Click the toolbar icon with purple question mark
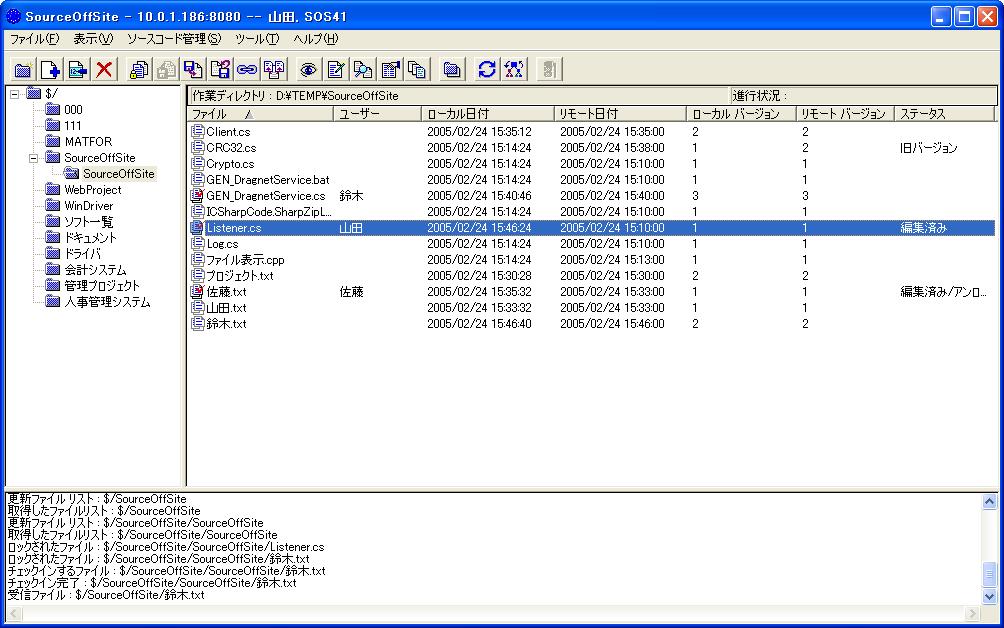 [x=220, y=69]
